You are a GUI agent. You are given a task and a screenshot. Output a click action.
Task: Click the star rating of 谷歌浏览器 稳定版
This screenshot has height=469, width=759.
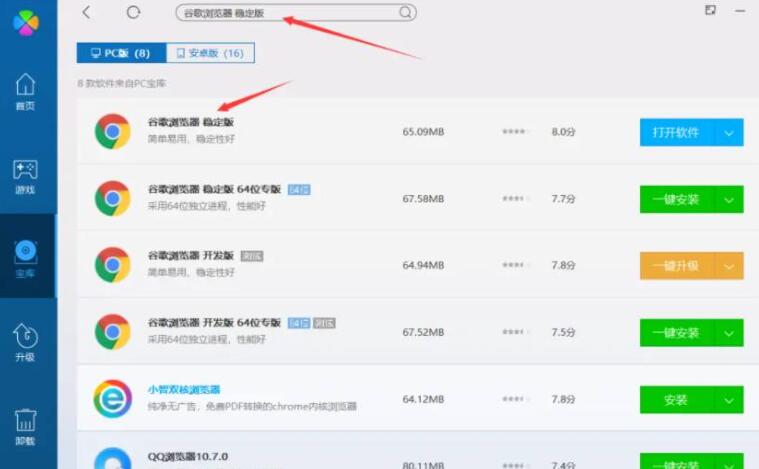pyautogui.click(x=516, y=132)
